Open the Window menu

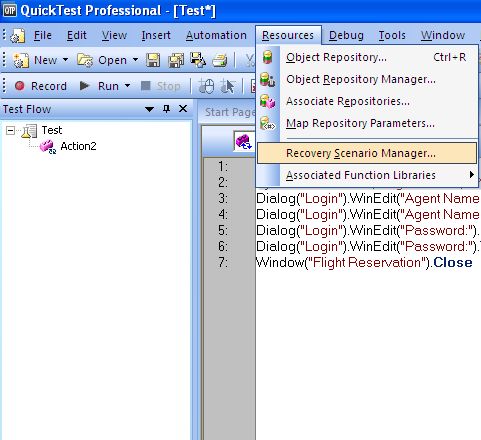point(443,35)
